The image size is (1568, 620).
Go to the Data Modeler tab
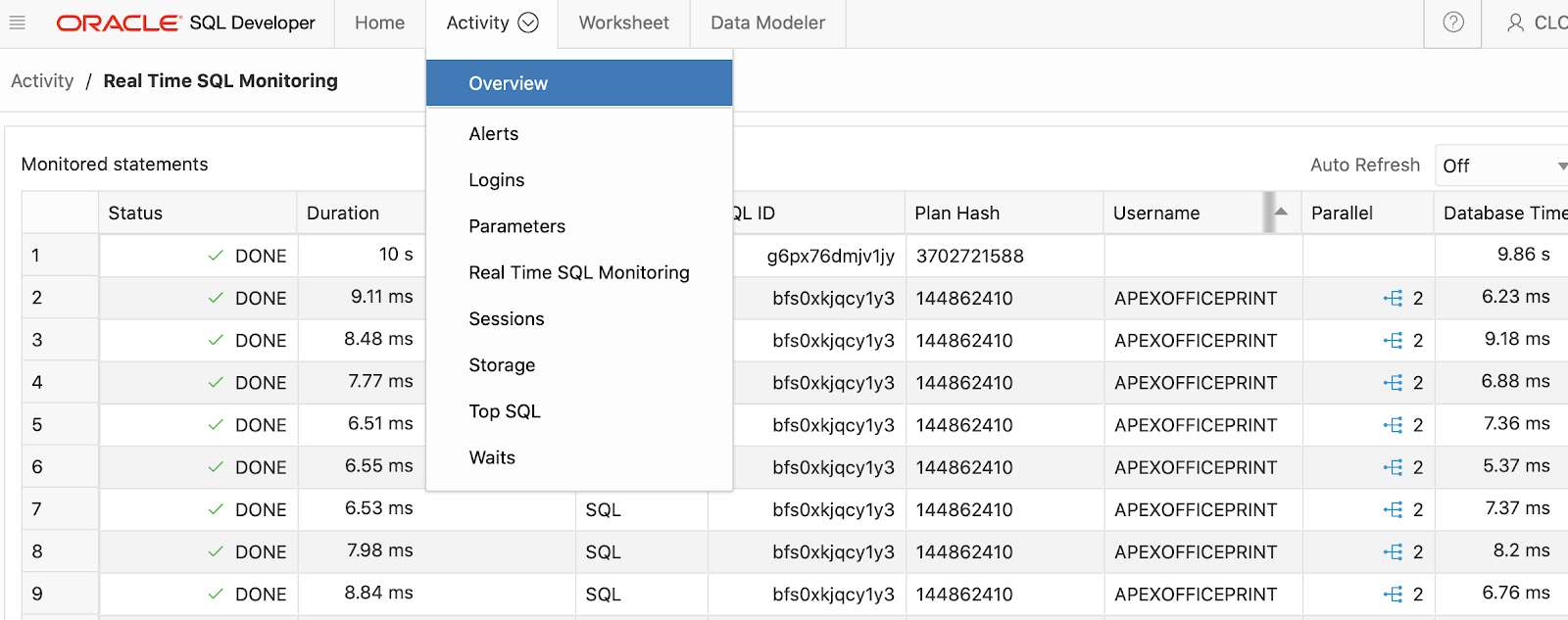click(768, 23)
